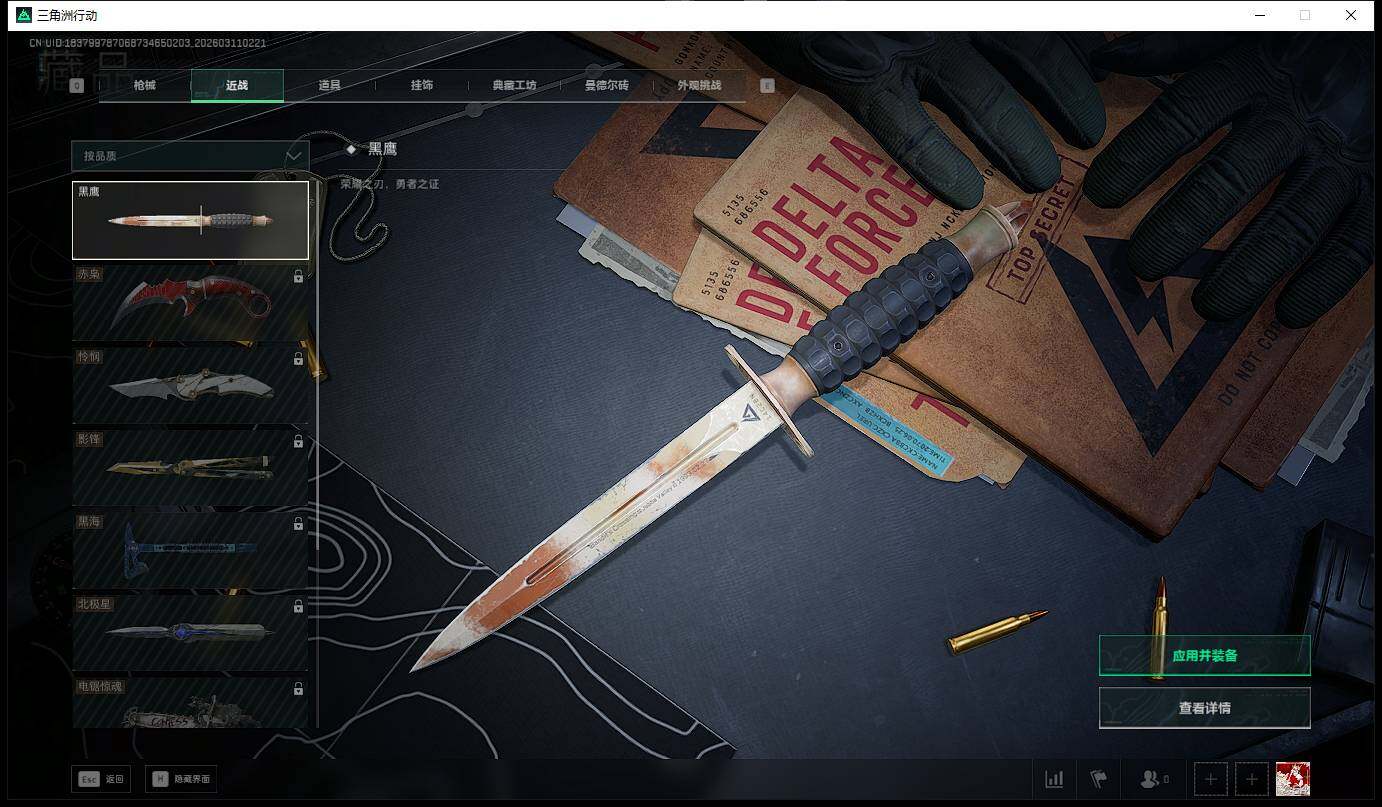This screenshot has height=807, width=1382.
Task: Click the 返回 back label
Action: [x=114, y=779]
